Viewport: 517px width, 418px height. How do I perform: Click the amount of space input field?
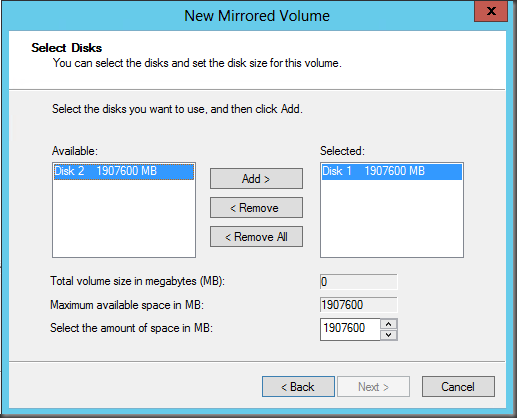[350, 329]
